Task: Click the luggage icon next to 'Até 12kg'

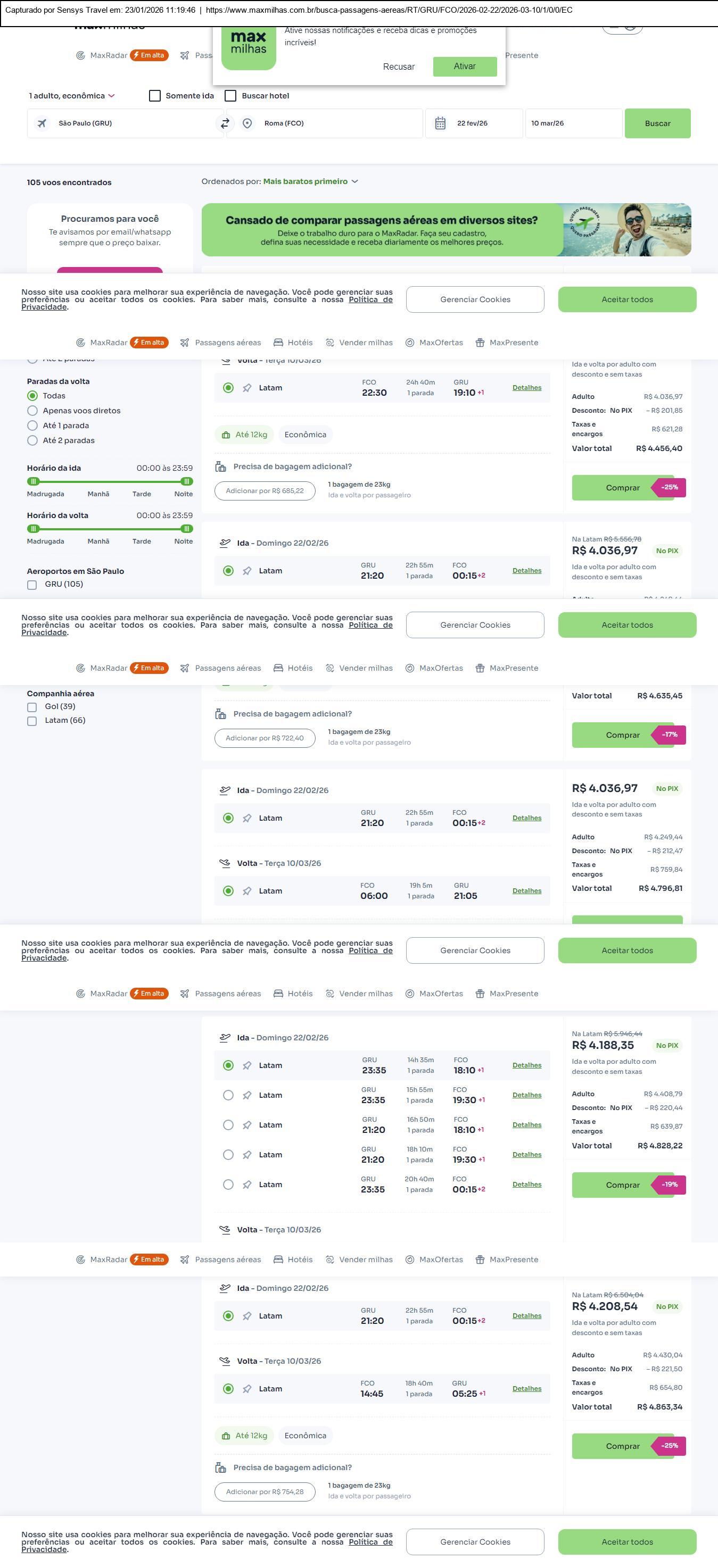Action: [226, 435]
